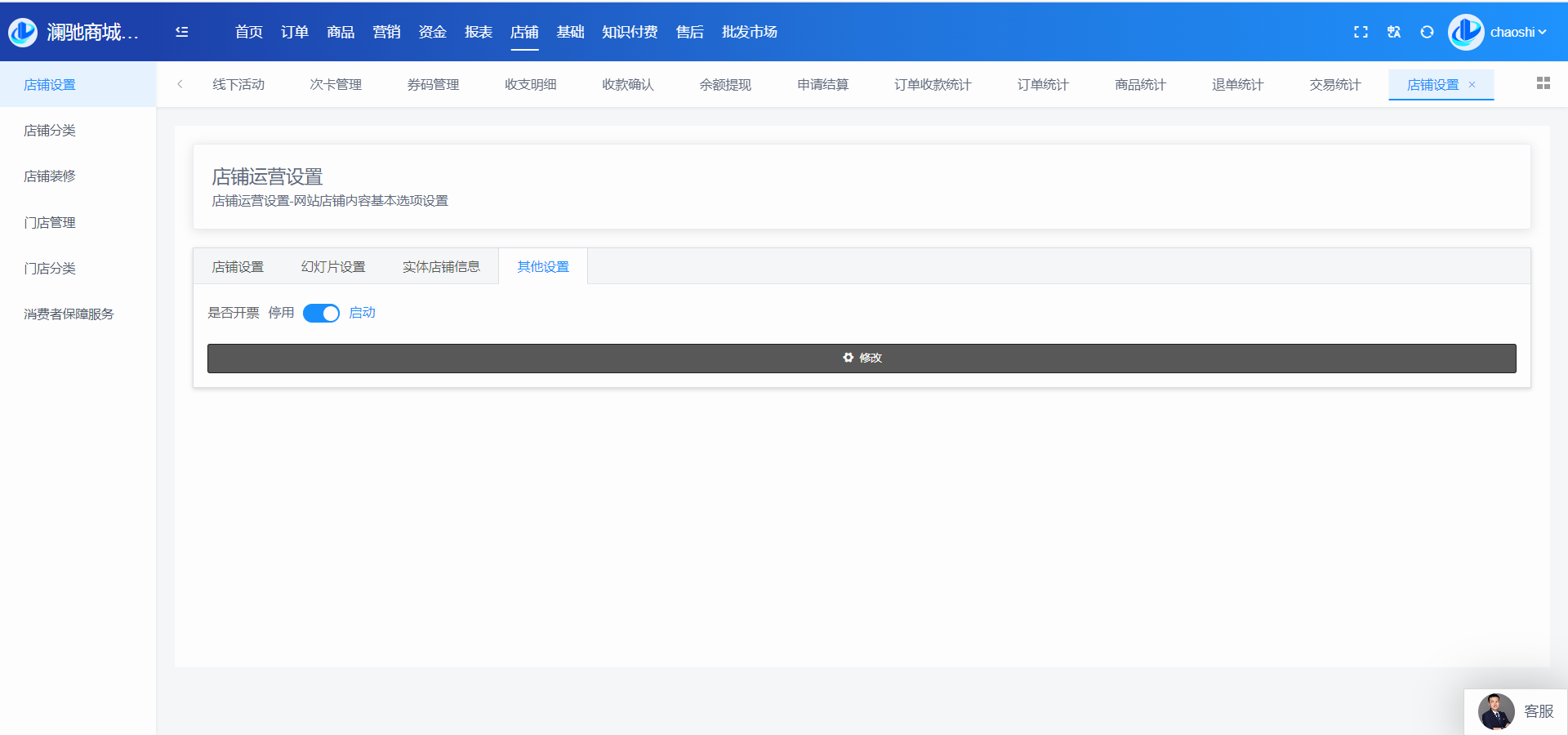Click the 修改 button
1568x735 pixels.
coord(862,358)
